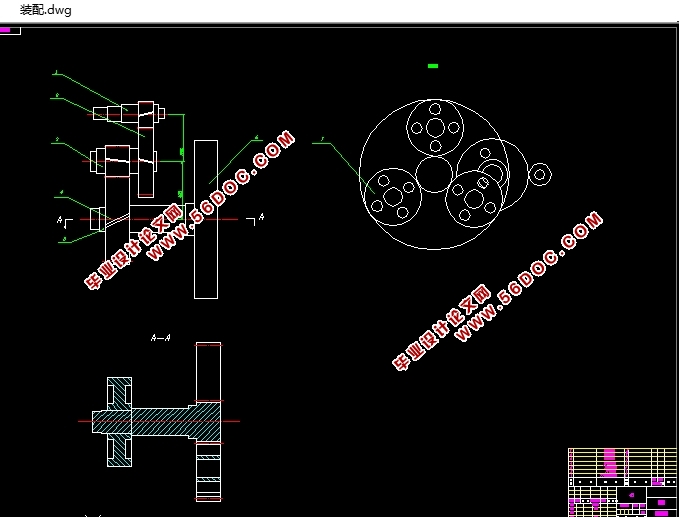Pick the center circle of the circular view

[x=434, y=174]
